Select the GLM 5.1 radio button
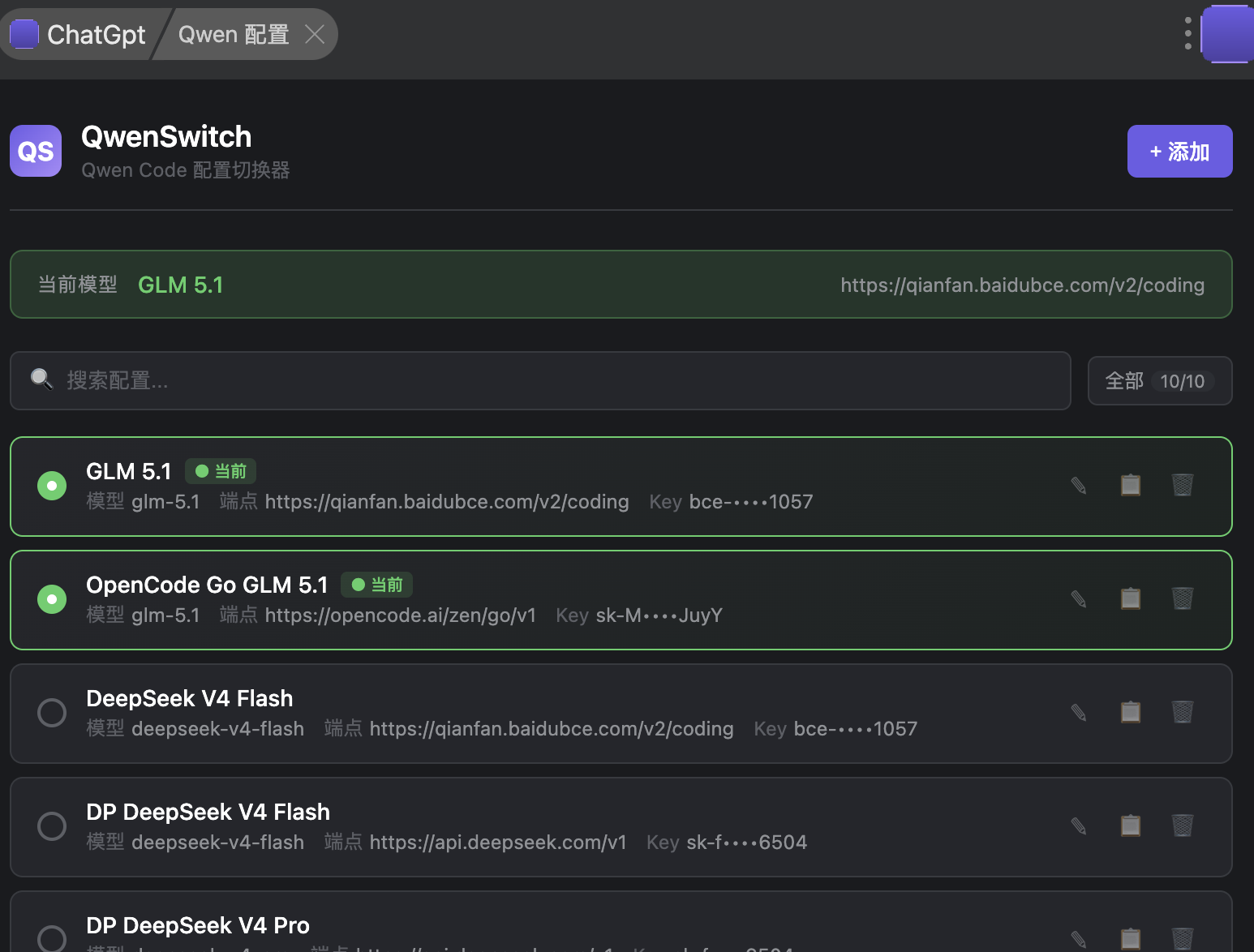 (52, 486)
